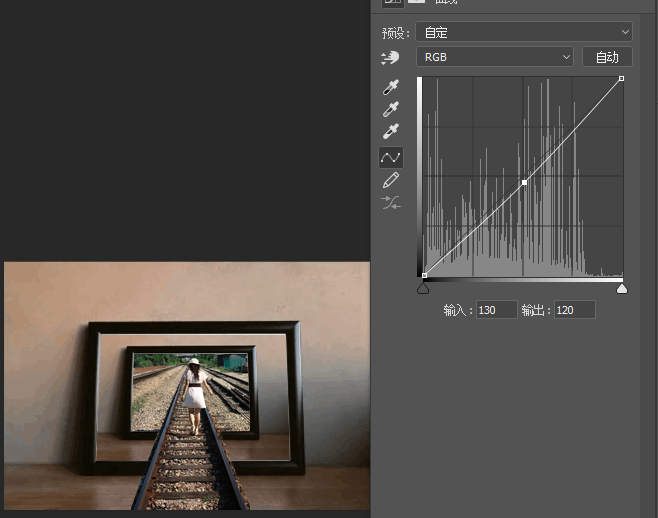Click the black point slider triangle
The width and height of the screenshot is (658, 518).
(x=423, y=288)
